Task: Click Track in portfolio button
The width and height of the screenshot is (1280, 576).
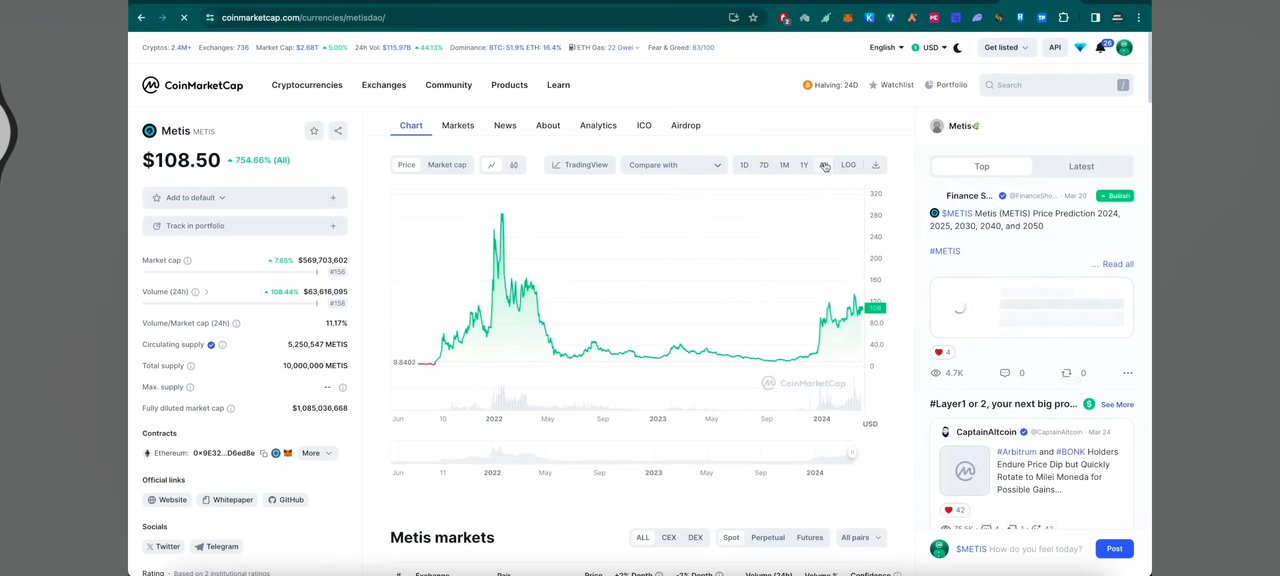Action: pyautogui.click(x=245, y=226)
